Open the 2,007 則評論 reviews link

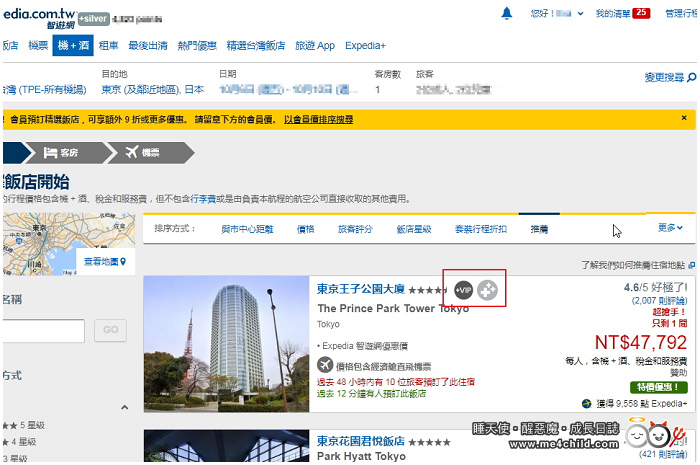coord(659,300)
